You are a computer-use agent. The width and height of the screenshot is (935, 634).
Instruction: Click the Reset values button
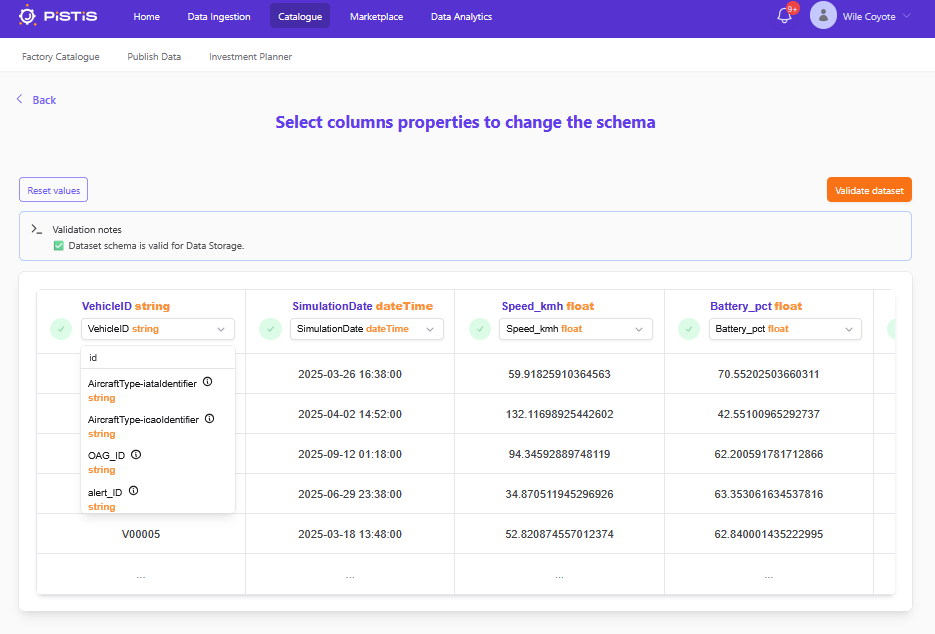tap(54, 190)
